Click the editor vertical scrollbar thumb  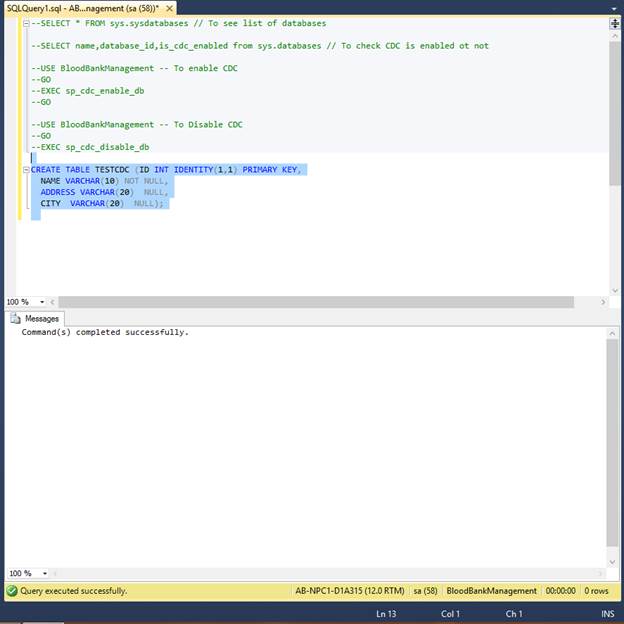click(615, 113)
